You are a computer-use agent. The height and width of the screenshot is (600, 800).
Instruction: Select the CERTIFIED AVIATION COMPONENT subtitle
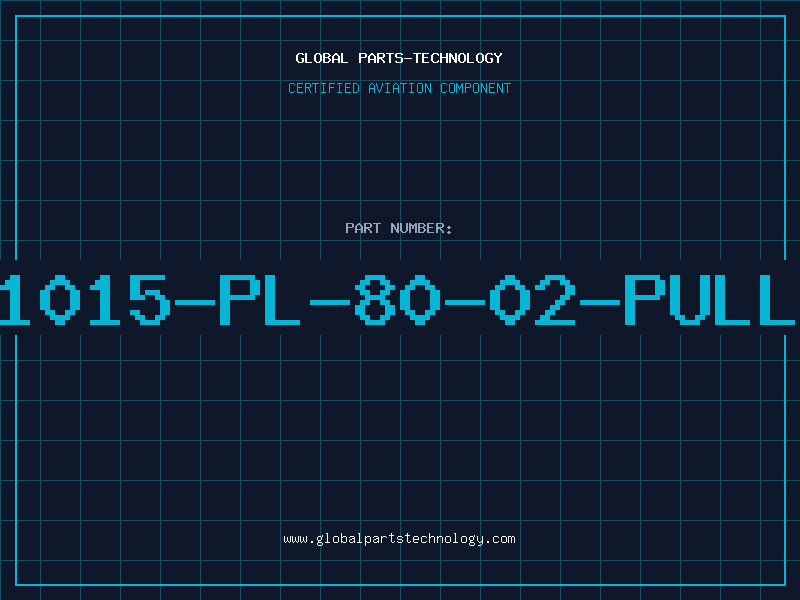click(399, 88)
